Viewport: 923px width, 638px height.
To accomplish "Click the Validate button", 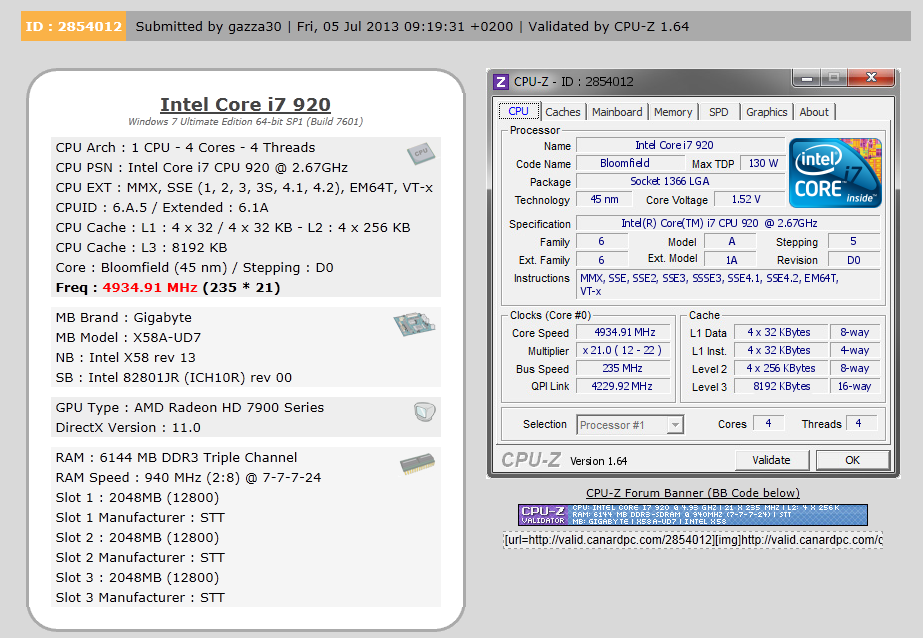I will pyautogui.click(x=772, y=460).
